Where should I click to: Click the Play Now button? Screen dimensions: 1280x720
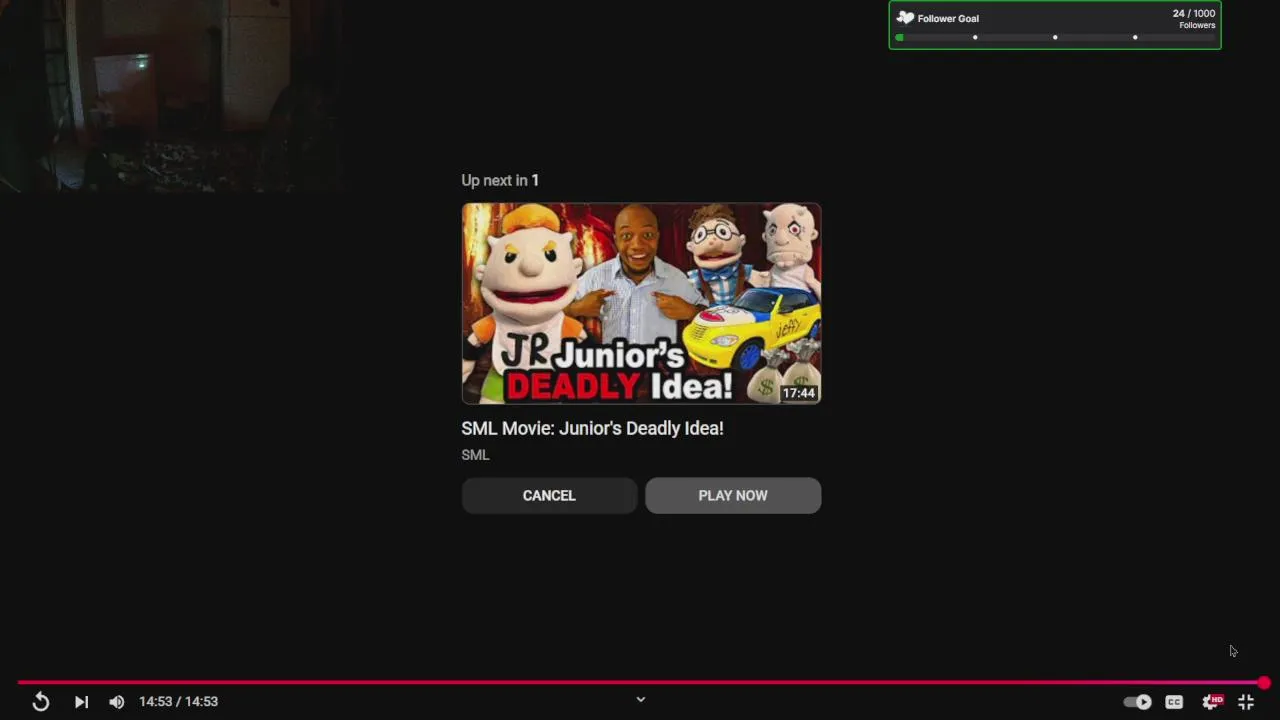(733, 496)
